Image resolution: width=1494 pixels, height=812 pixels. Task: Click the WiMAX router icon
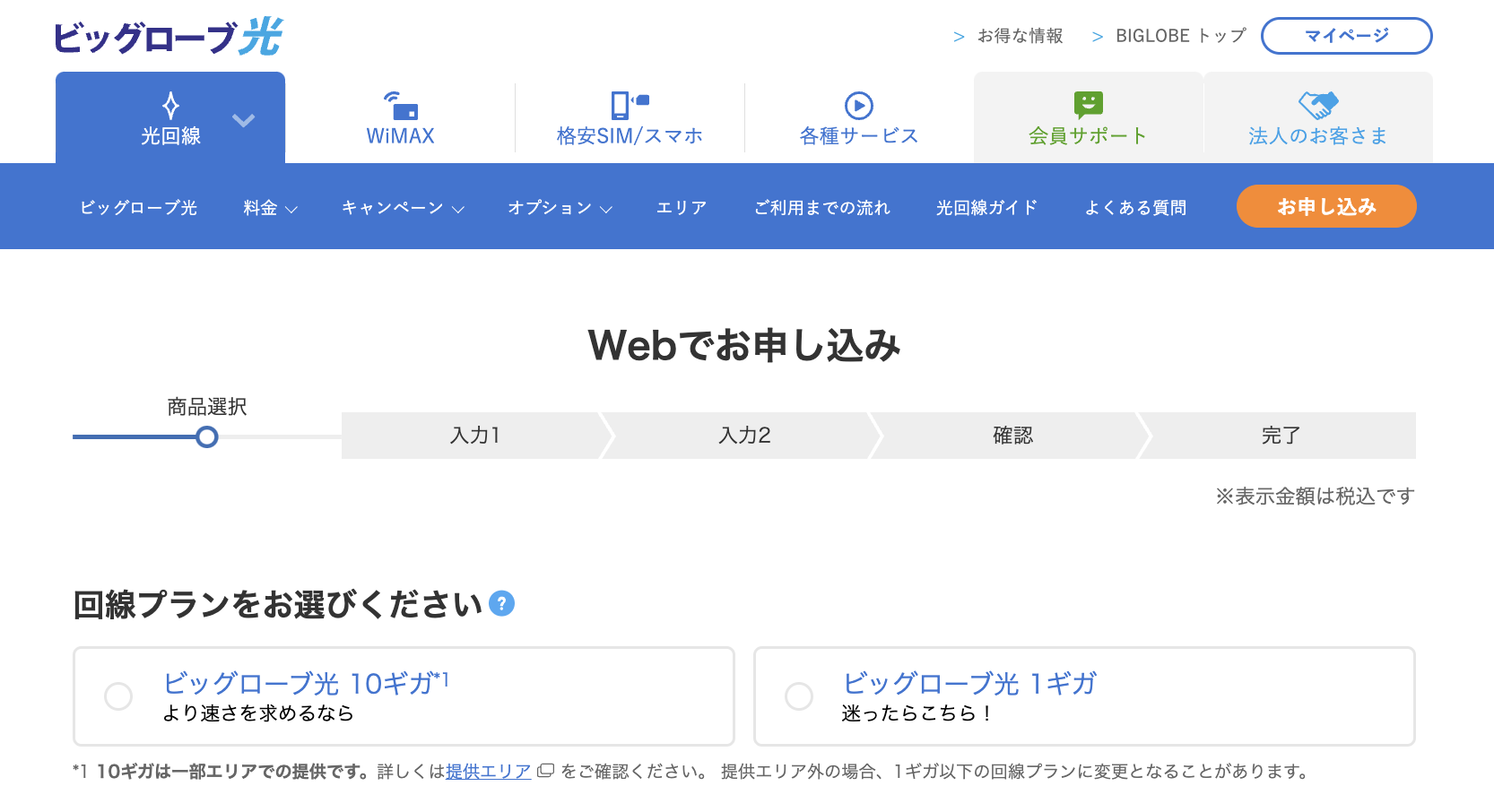click(x=401, y=105)
